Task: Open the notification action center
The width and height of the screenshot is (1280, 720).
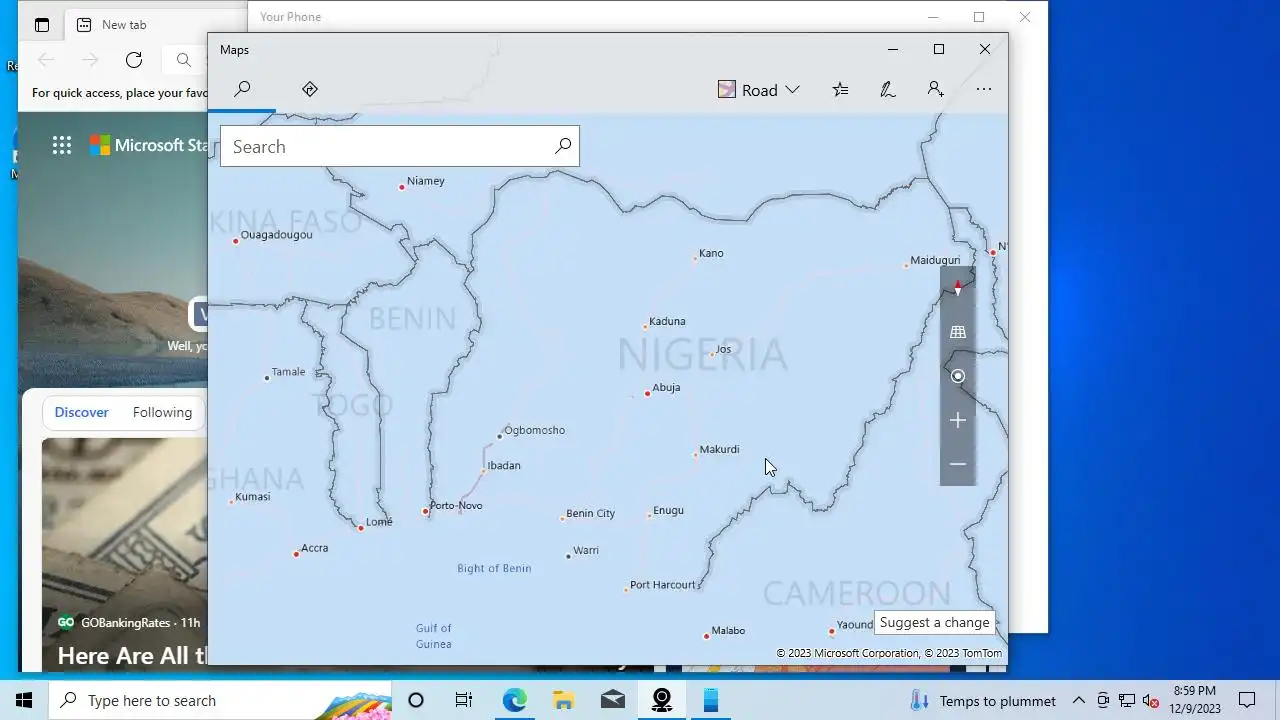Action: [1247, 700]
